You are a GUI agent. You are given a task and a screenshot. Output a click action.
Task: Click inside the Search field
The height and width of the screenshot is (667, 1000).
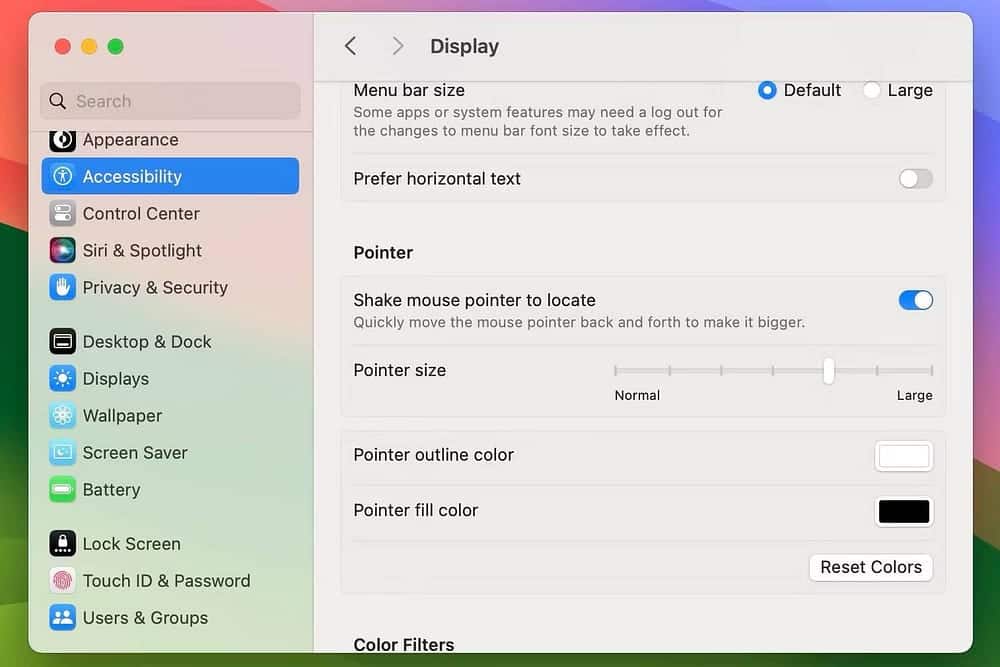[x=169, y=101]
